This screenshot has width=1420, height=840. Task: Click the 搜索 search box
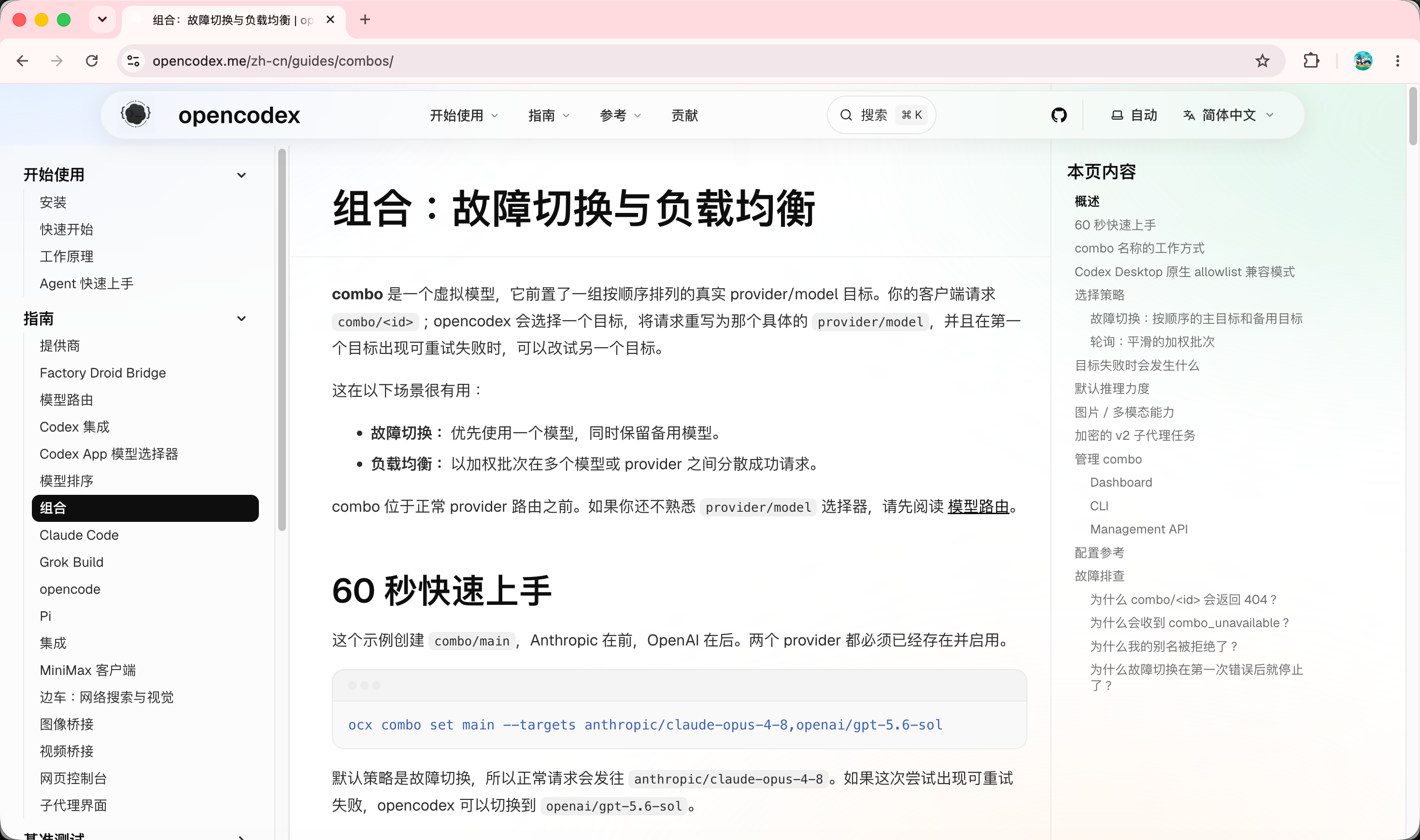coord(881,115)
